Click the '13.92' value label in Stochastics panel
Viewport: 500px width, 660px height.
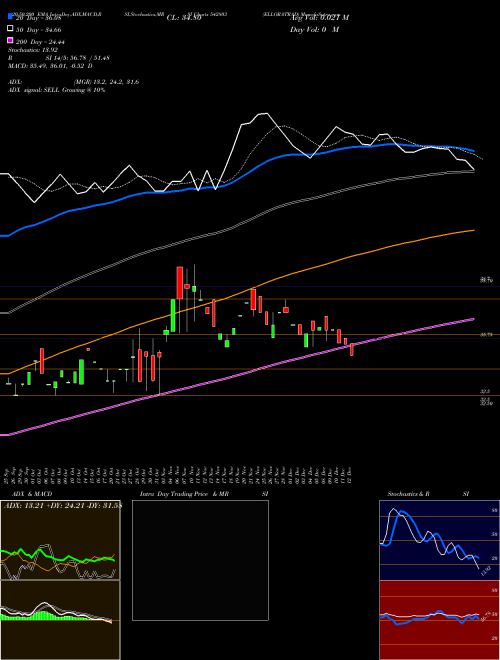485,572
